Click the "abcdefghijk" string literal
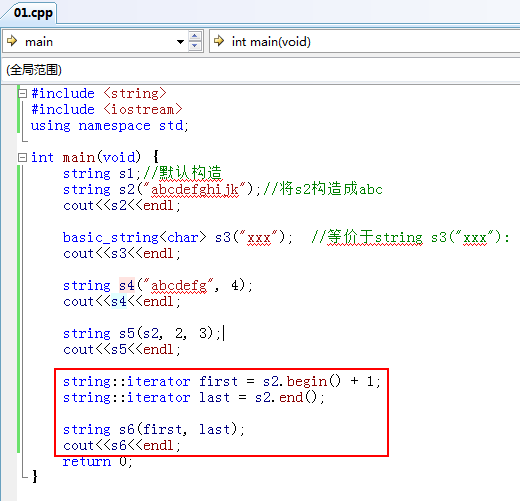 (x=195, y=189)
